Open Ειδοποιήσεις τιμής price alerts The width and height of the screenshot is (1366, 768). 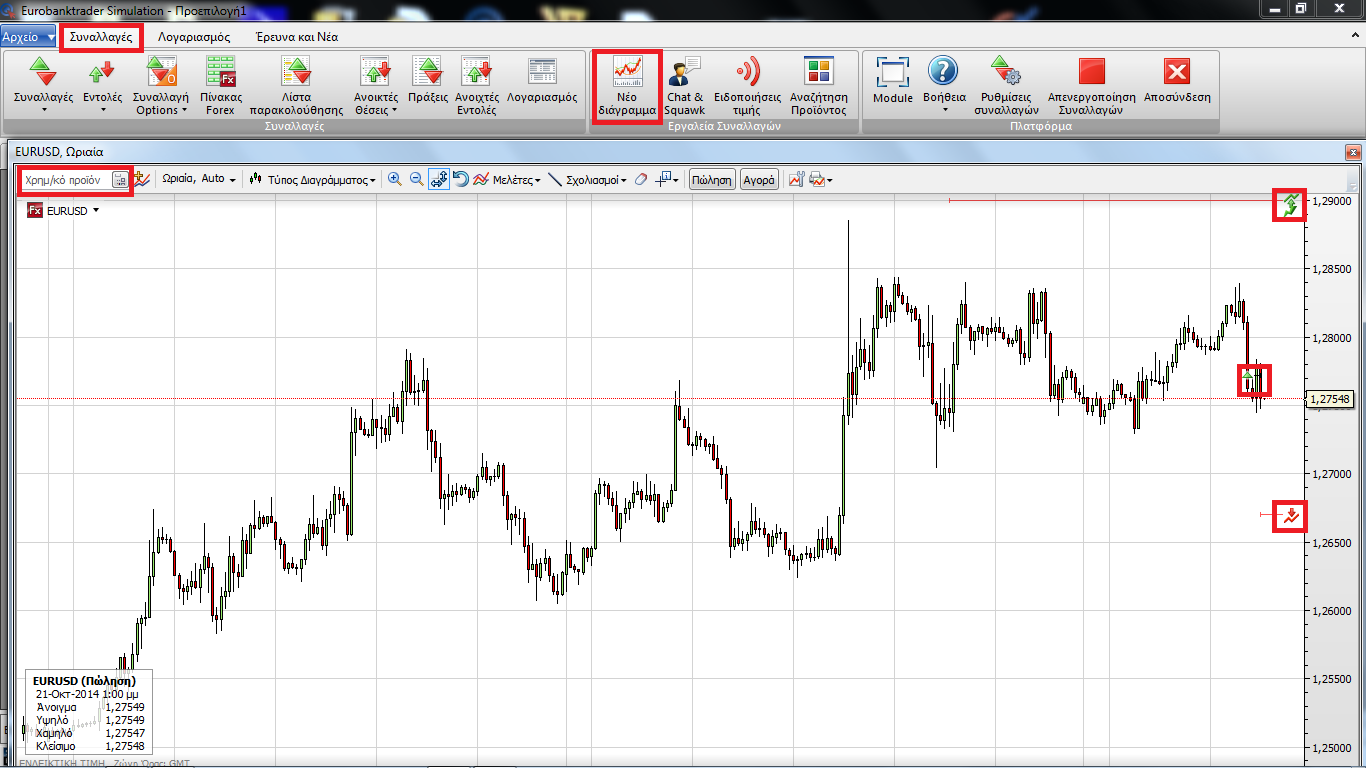(x=747, y=85)
